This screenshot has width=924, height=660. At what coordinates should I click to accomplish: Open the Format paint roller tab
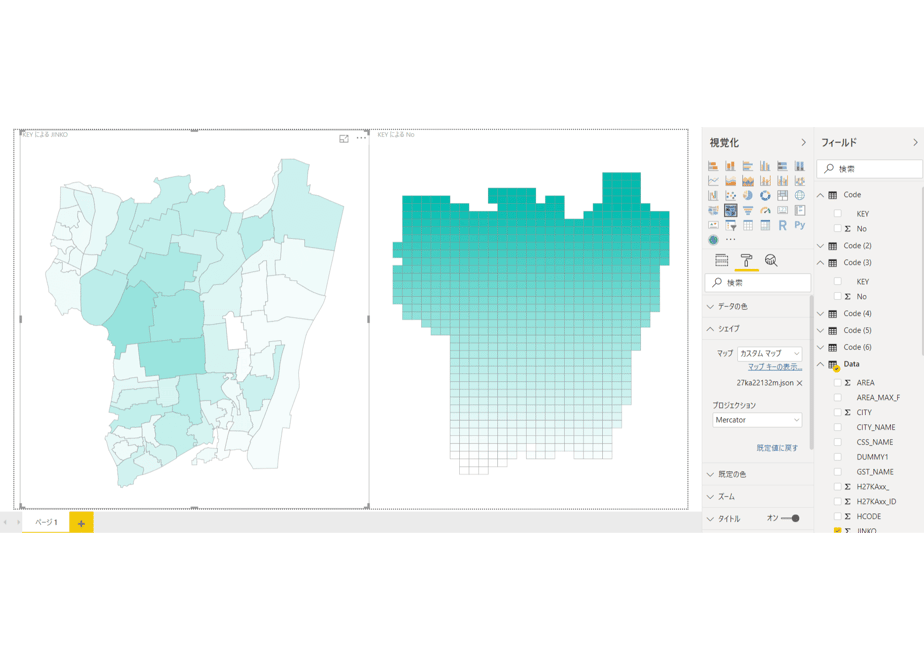coord(746,260)
